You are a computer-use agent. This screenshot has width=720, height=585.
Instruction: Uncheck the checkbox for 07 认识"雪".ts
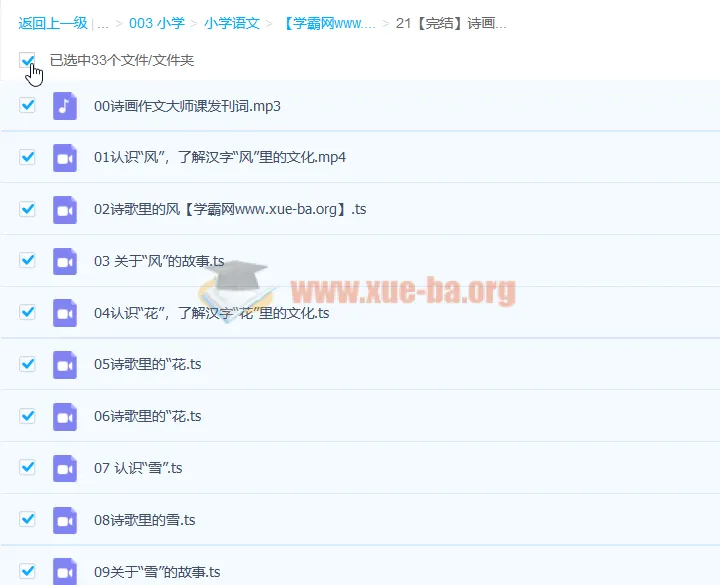[x=28, y=467]
